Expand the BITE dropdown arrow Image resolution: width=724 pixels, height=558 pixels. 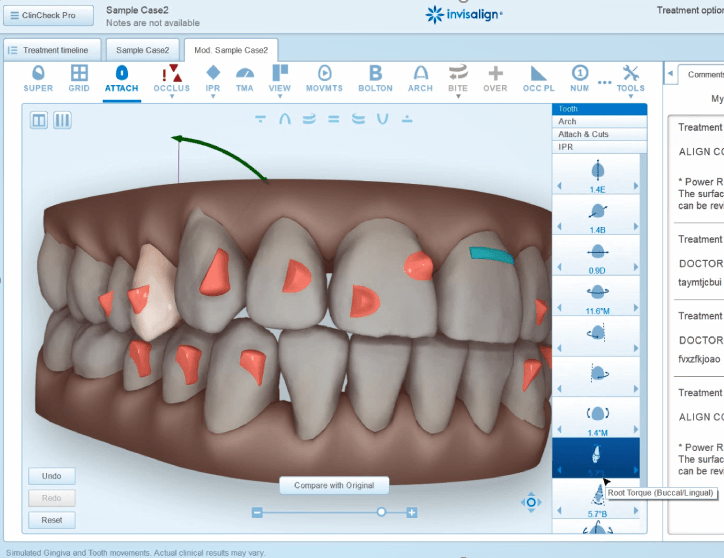(x=458, y=97)
